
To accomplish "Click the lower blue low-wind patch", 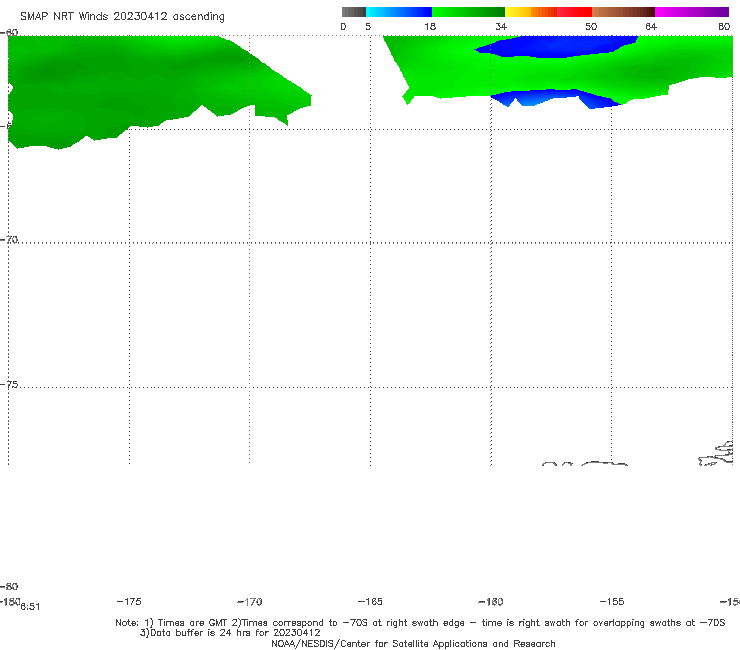I will [x=555, y=98].
